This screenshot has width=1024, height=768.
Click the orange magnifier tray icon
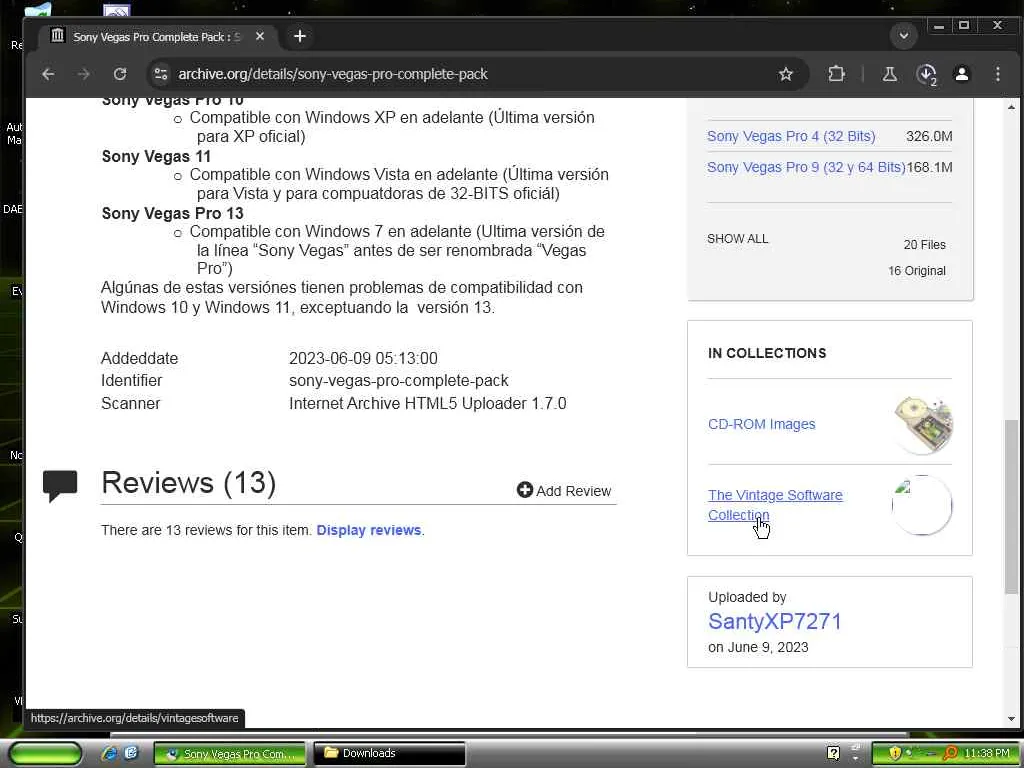951,753
